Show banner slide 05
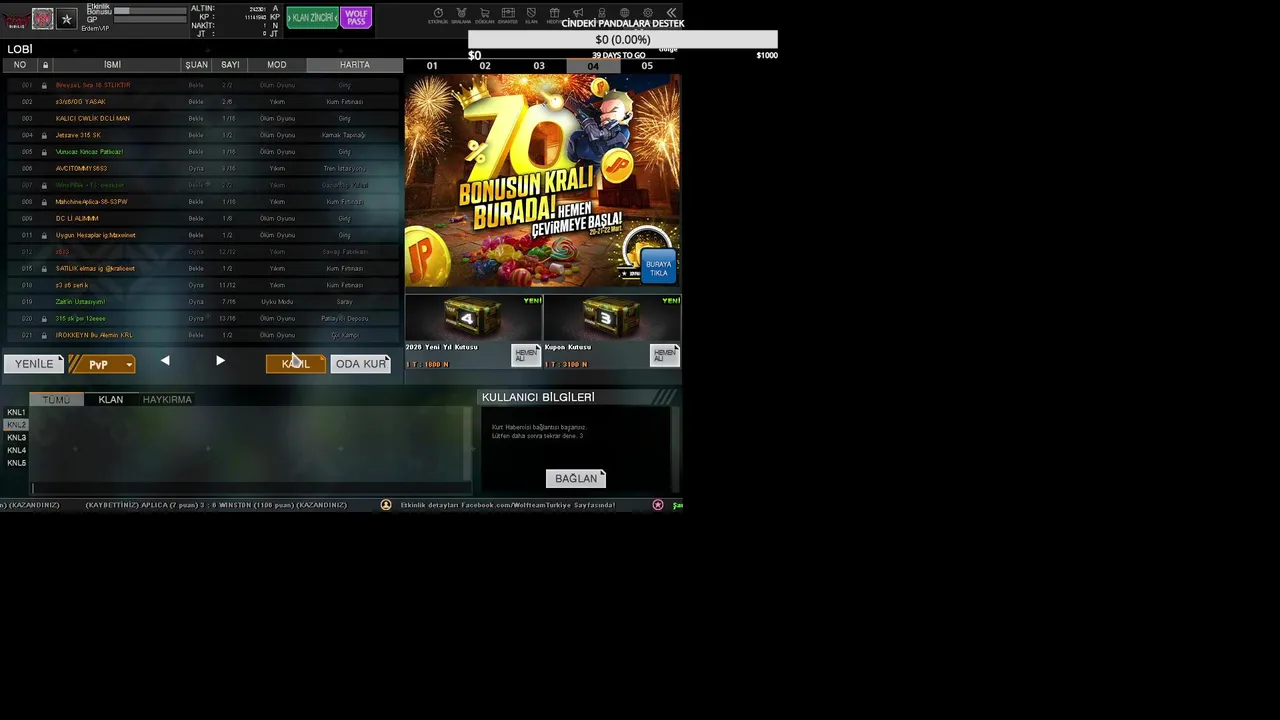Screen dimensions: 1280x720 647,66
